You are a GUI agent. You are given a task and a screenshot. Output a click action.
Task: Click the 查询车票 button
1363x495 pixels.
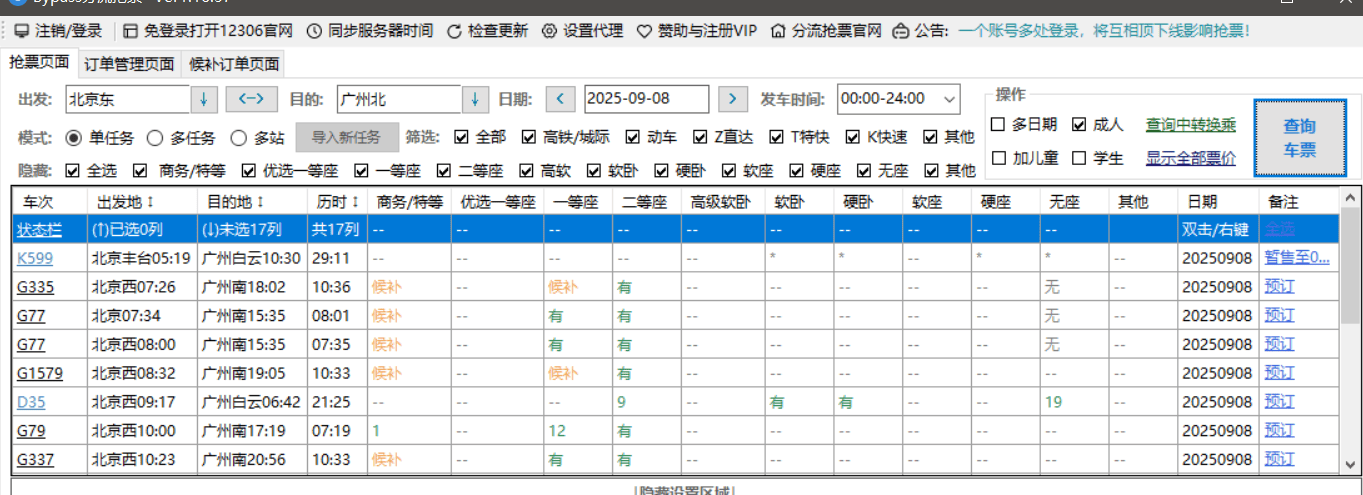1300,138
